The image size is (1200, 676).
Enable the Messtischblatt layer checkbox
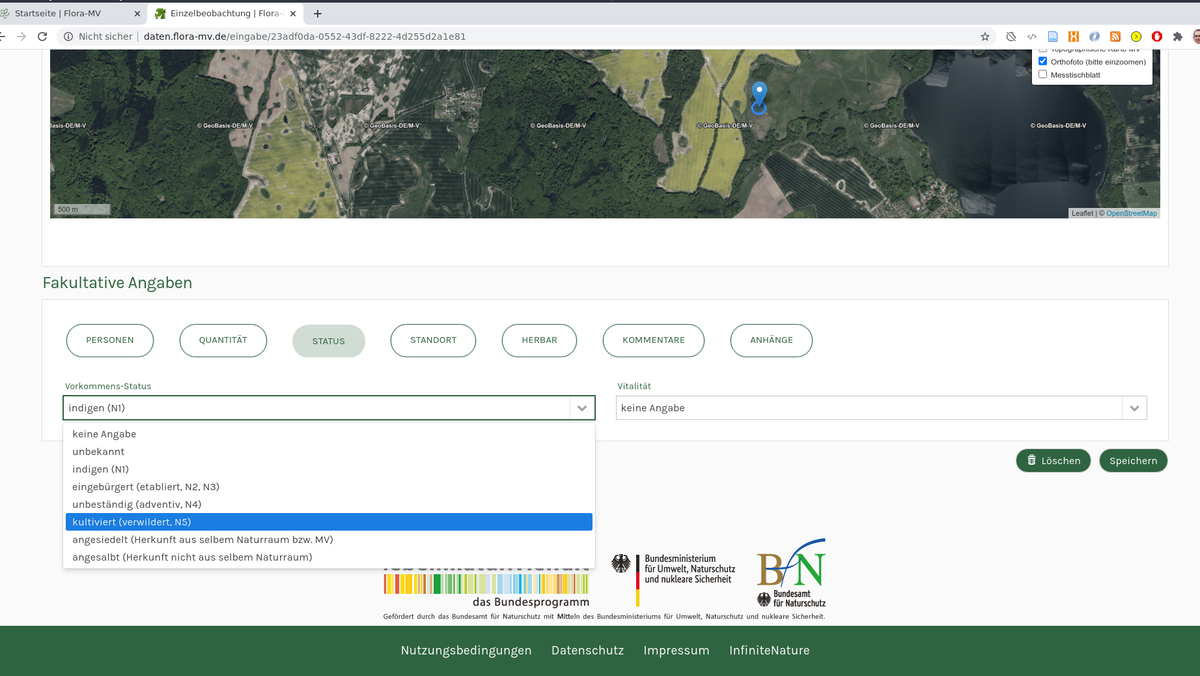1043,75
